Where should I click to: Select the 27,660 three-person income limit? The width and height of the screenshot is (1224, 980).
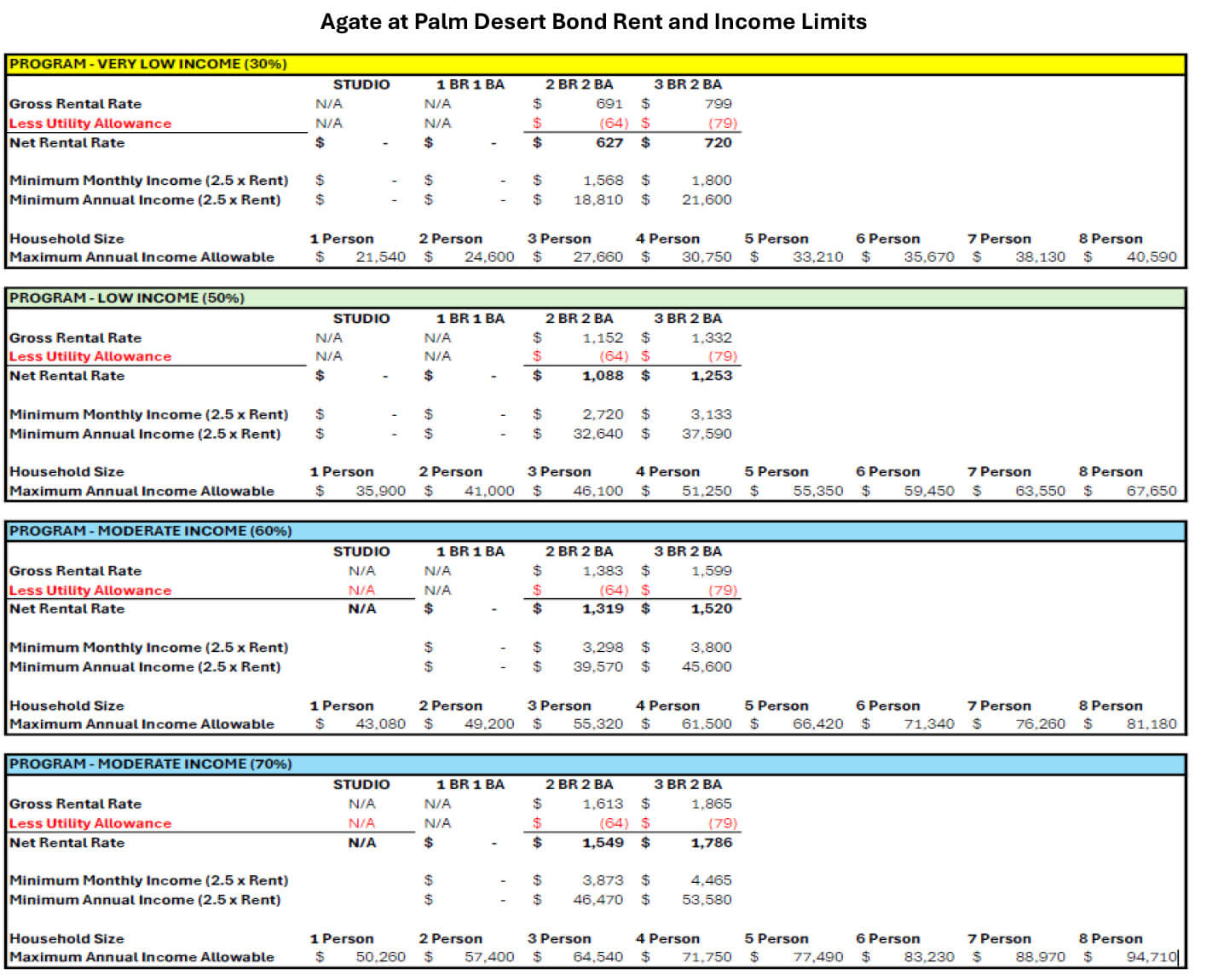(x=598, y=257)
